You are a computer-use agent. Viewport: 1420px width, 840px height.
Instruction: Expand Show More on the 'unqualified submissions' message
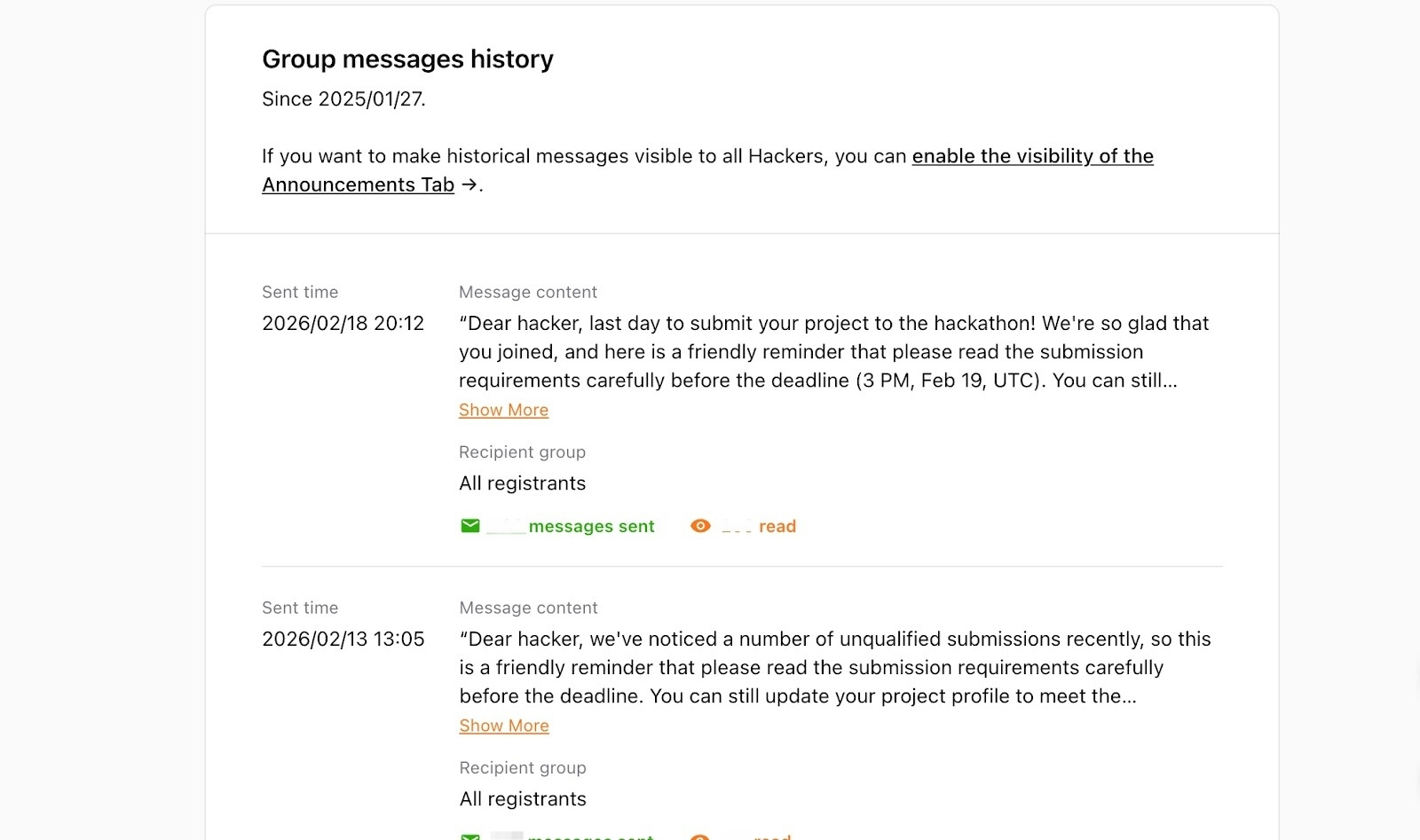click(x=503, y=726)
